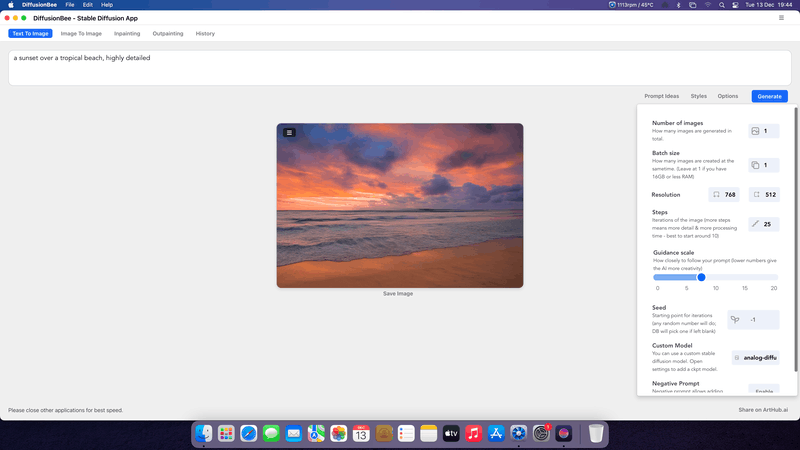Open Launchpad from the dock
Screen dimensions: 800x450
(x=226, y=434)
